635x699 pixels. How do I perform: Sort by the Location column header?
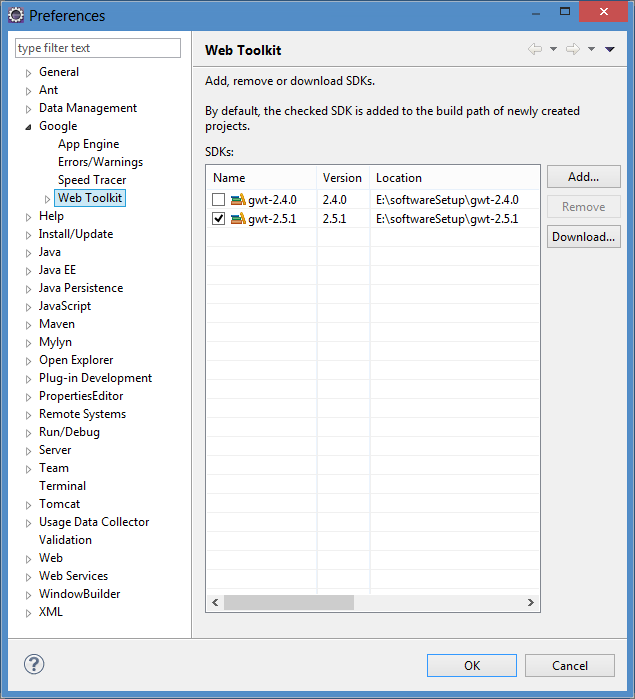click(x=454, y=178)
